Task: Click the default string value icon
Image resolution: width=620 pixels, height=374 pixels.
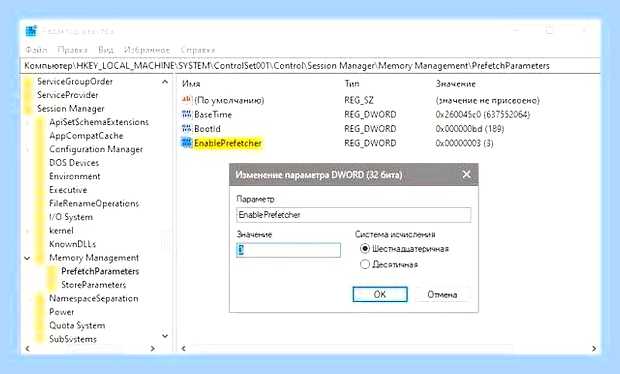Action: (x=186, y=100)
